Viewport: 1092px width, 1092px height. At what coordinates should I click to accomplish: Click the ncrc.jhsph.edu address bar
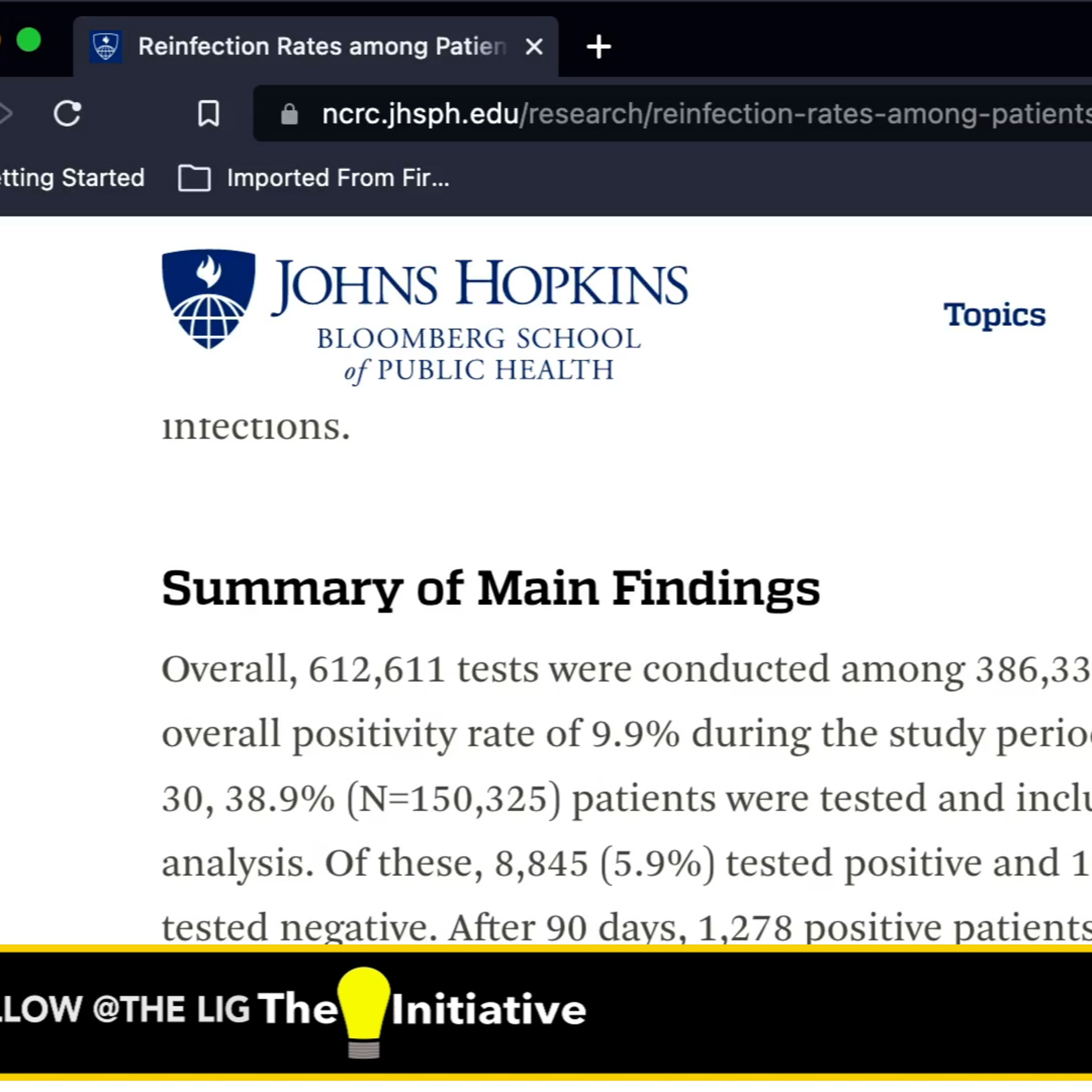(673, 114)
